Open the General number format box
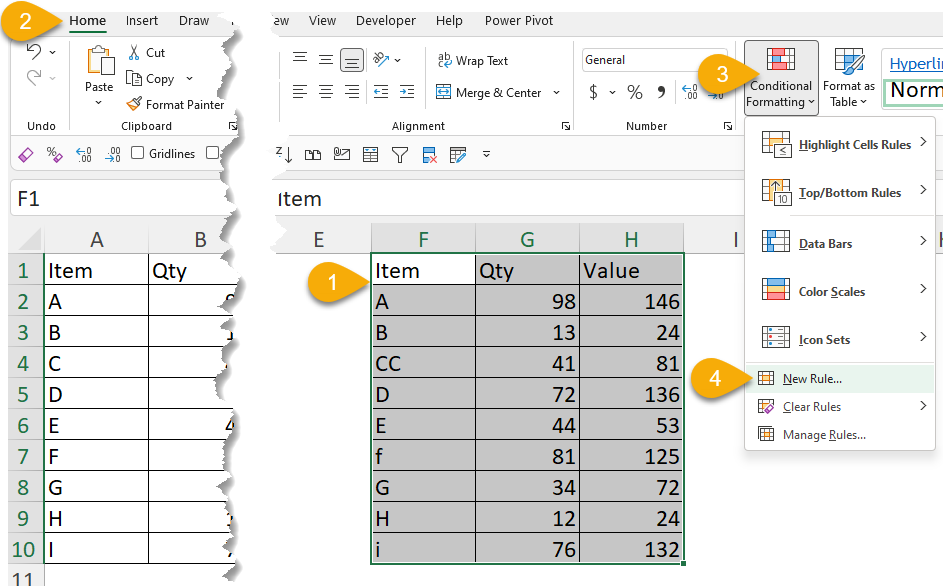Viewport: 943px width, 586px height. point(640,60)
